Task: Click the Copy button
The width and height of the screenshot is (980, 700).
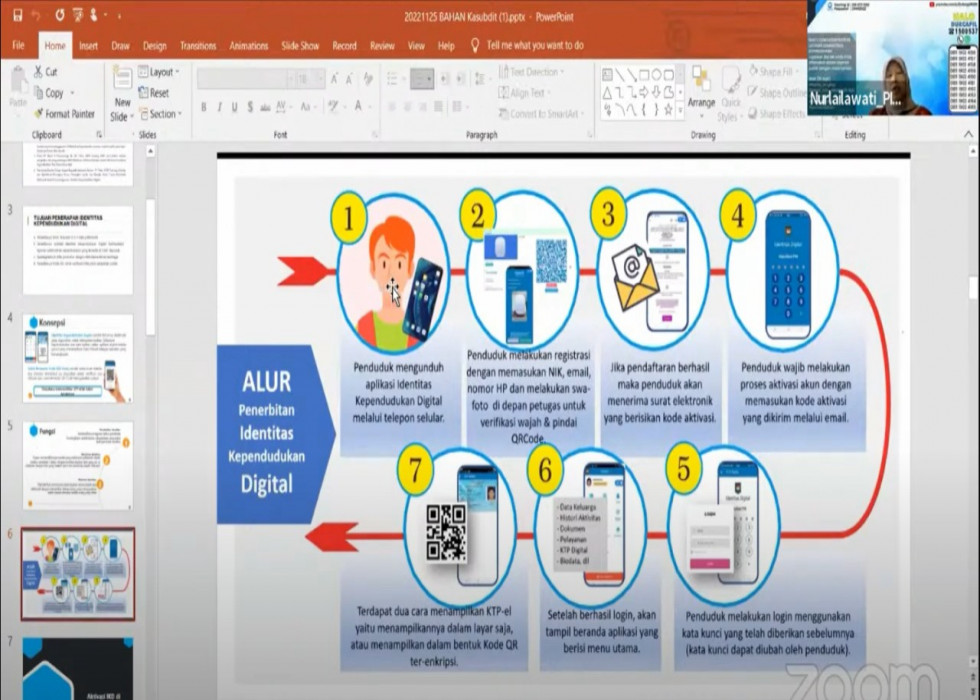Action: pos(53,93)
